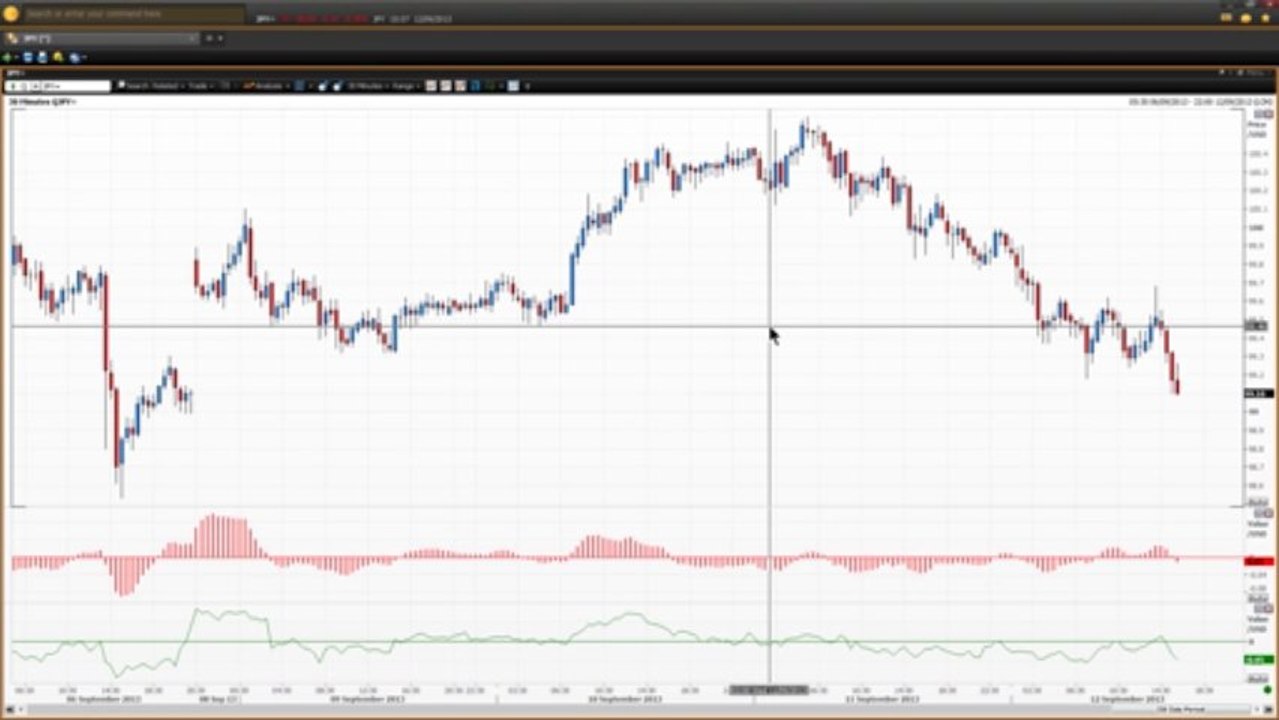Open the 30 Minutes interval dropdown
The height and width of the screenshot is (720, 1279).
[x=367, y=86]
